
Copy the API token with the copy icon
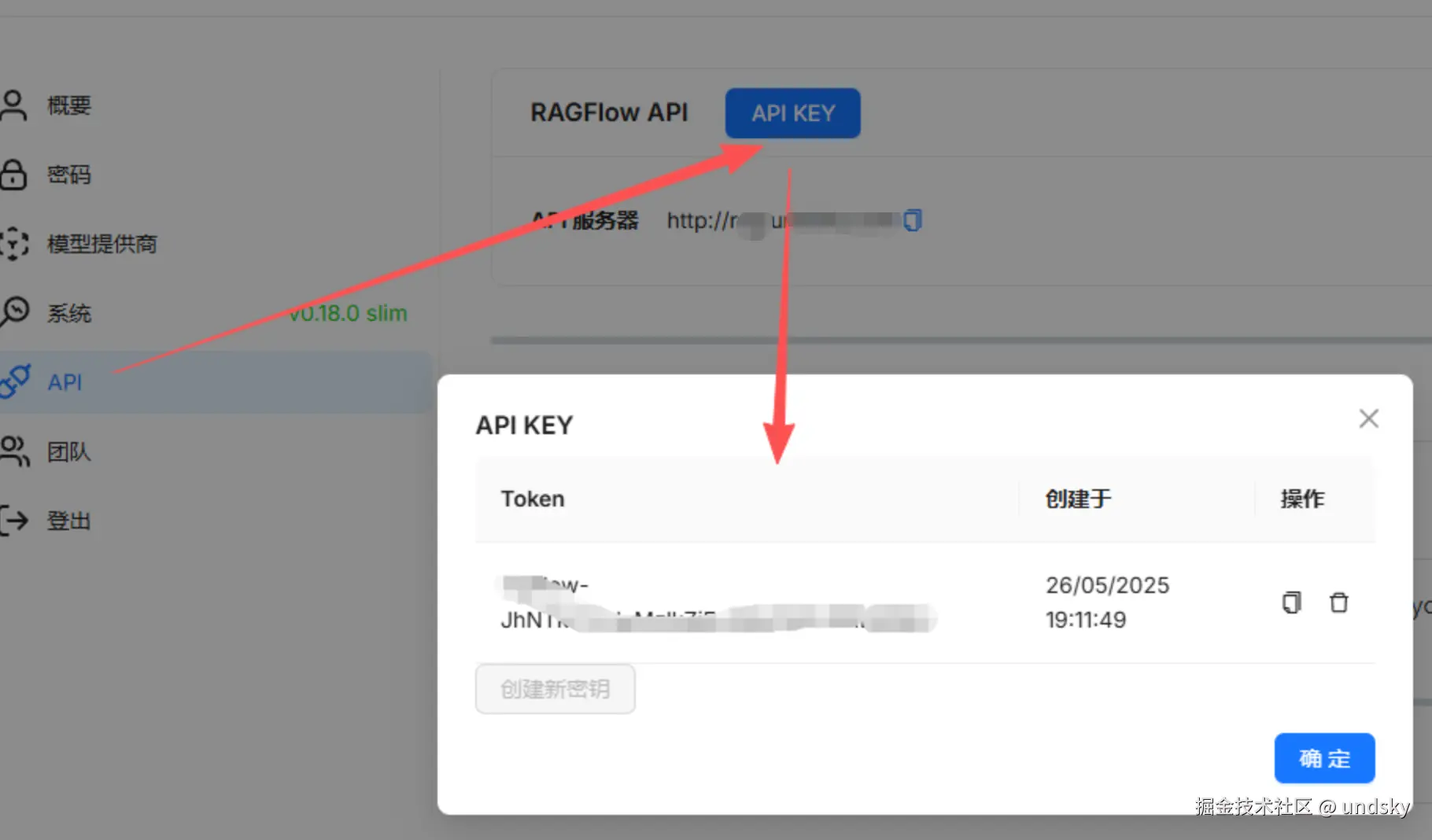click(x=1291, y=602)
